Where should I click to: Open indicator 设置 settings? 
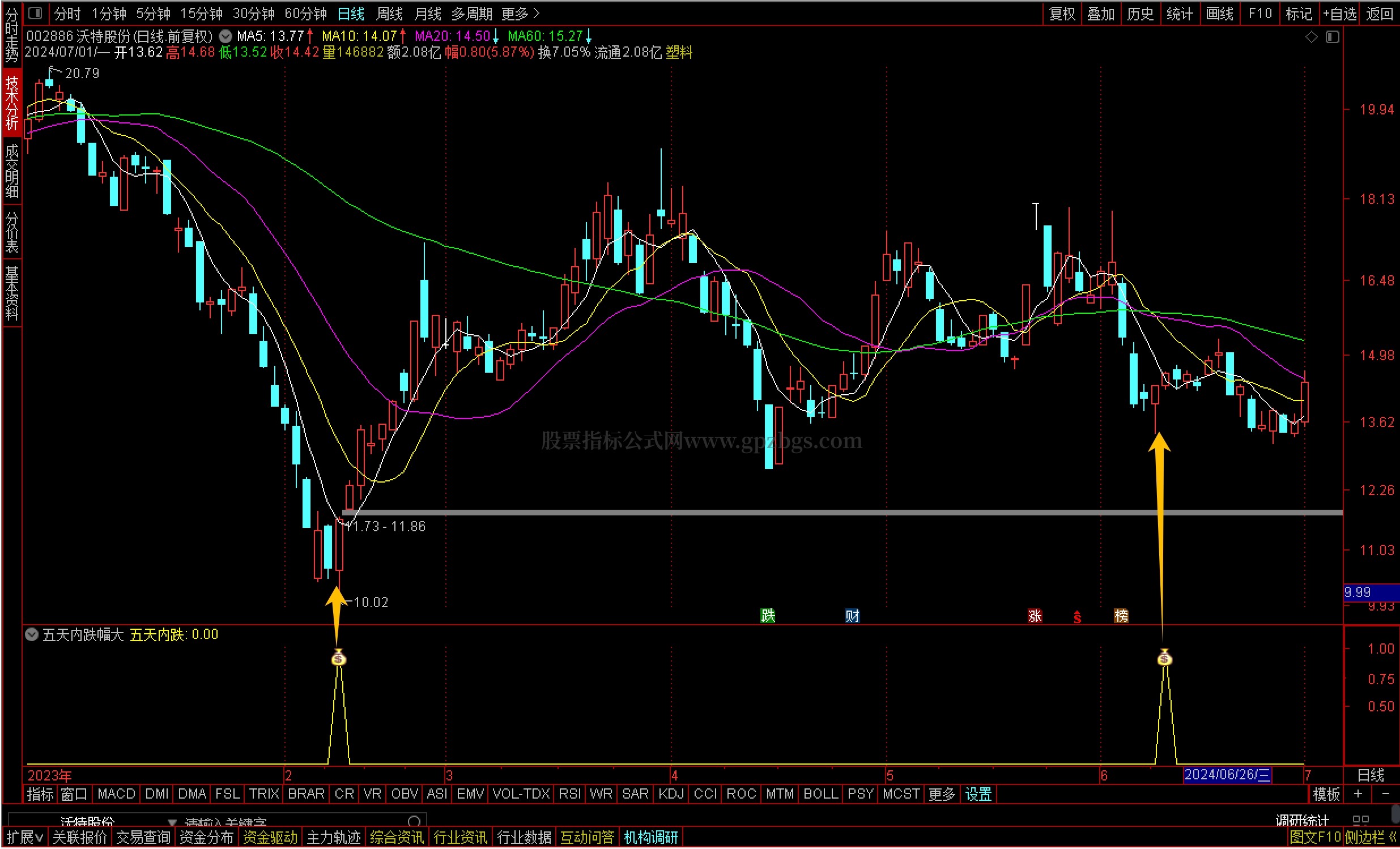(978, 795)
